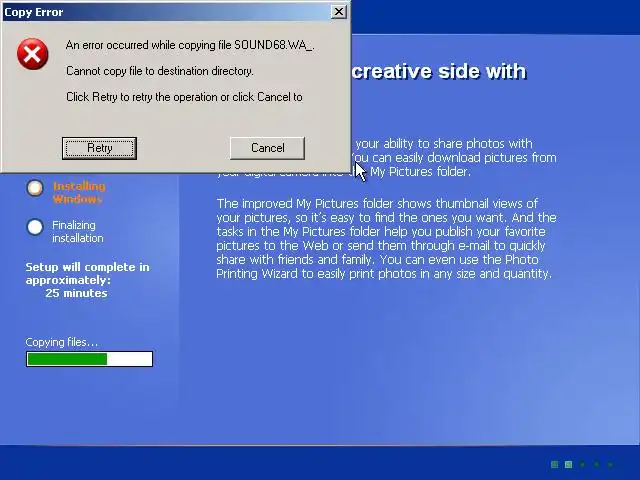Viewport: 640px width, 480px height.
Task: Select the Finalizing installation step radio indicator
Action: tap(35, 227)
